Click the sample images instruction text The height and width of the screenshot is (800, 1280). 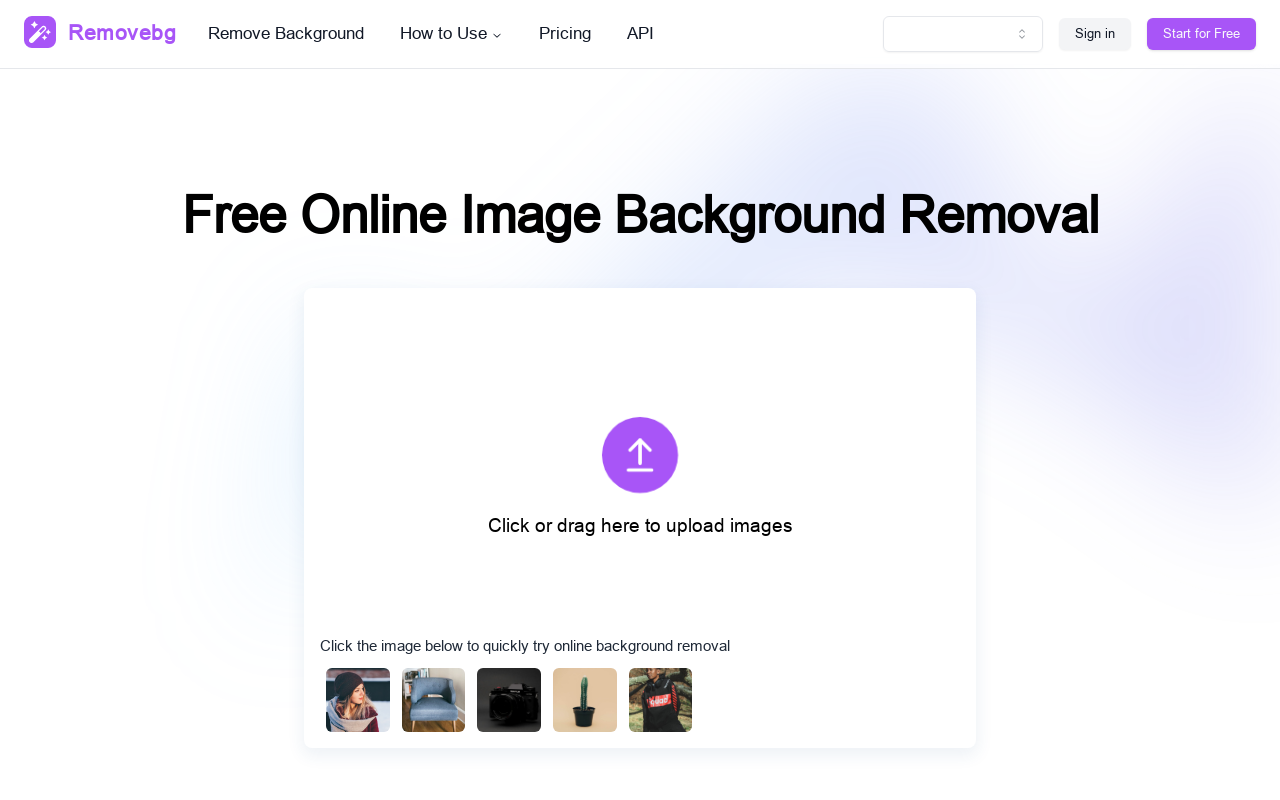click(525, 646)
